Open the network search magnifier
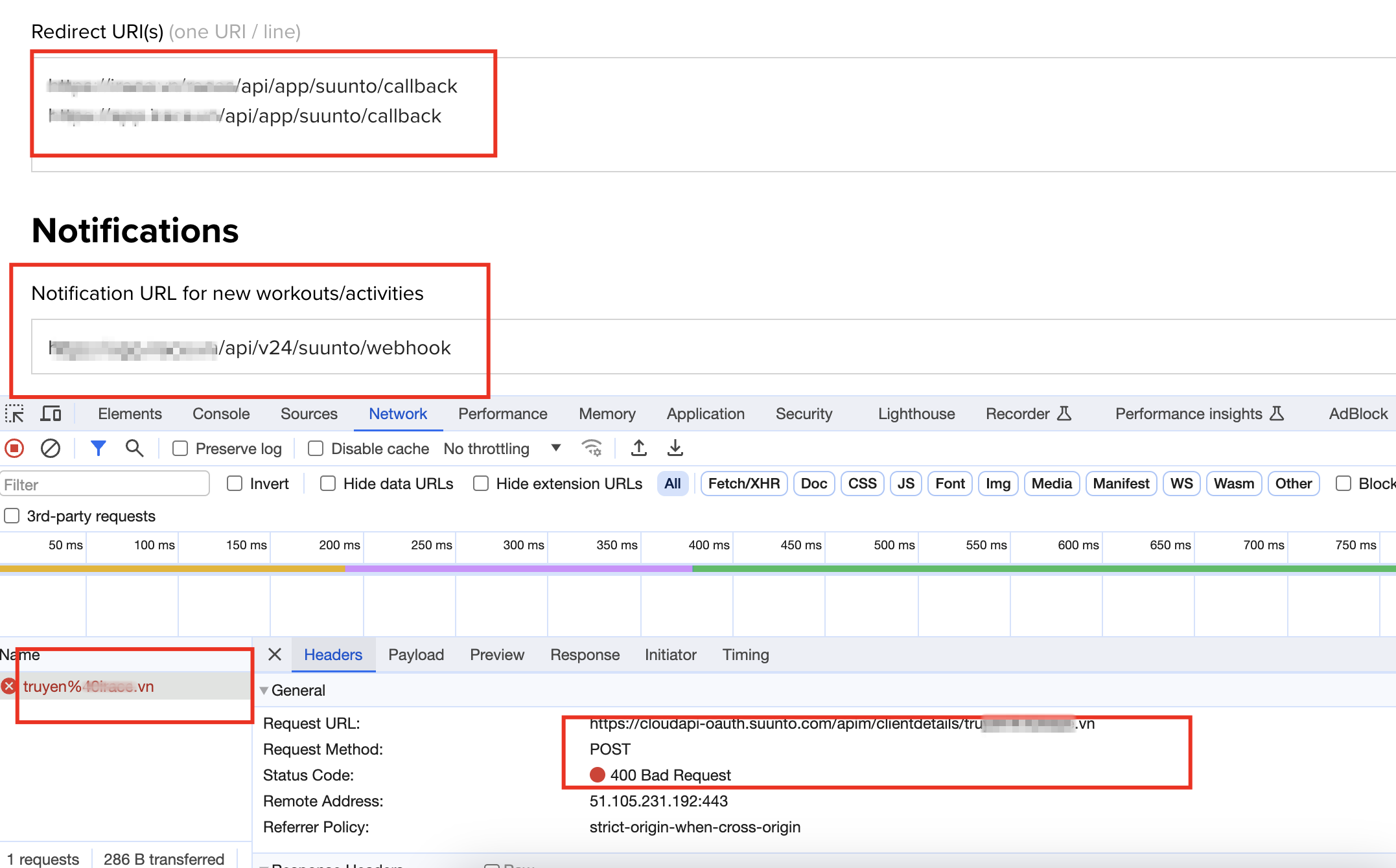1396x868 pixels. (134, 448)
